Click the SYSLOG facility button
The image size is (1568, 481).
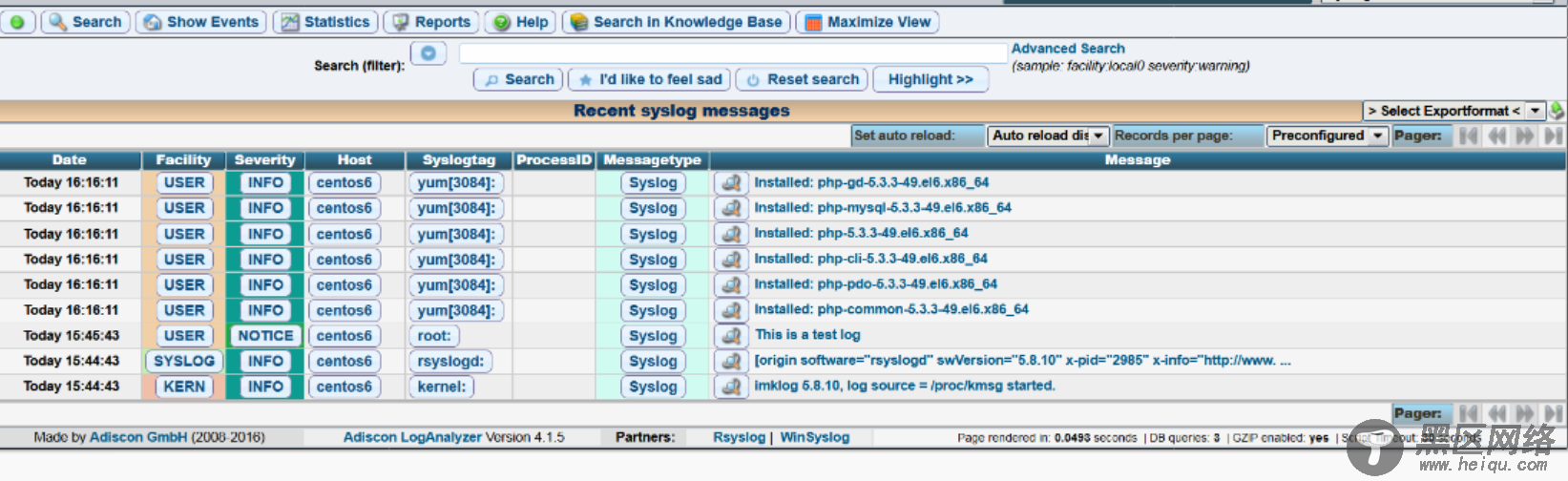(x=184, y=362)
